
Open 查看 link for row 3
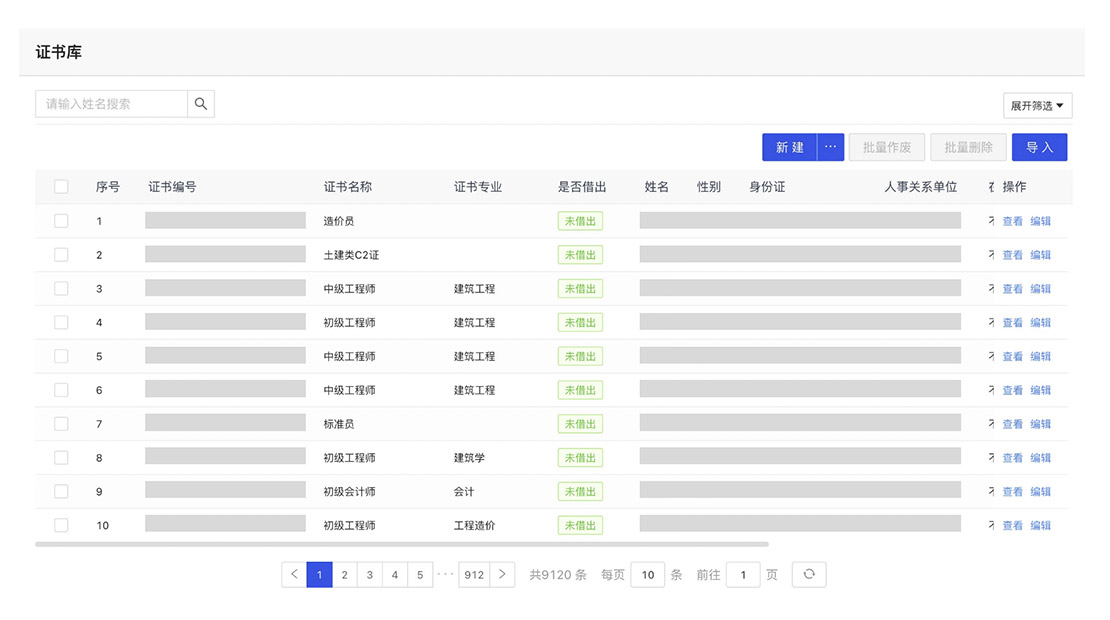pyautogui.click(x=1012, y=289)
